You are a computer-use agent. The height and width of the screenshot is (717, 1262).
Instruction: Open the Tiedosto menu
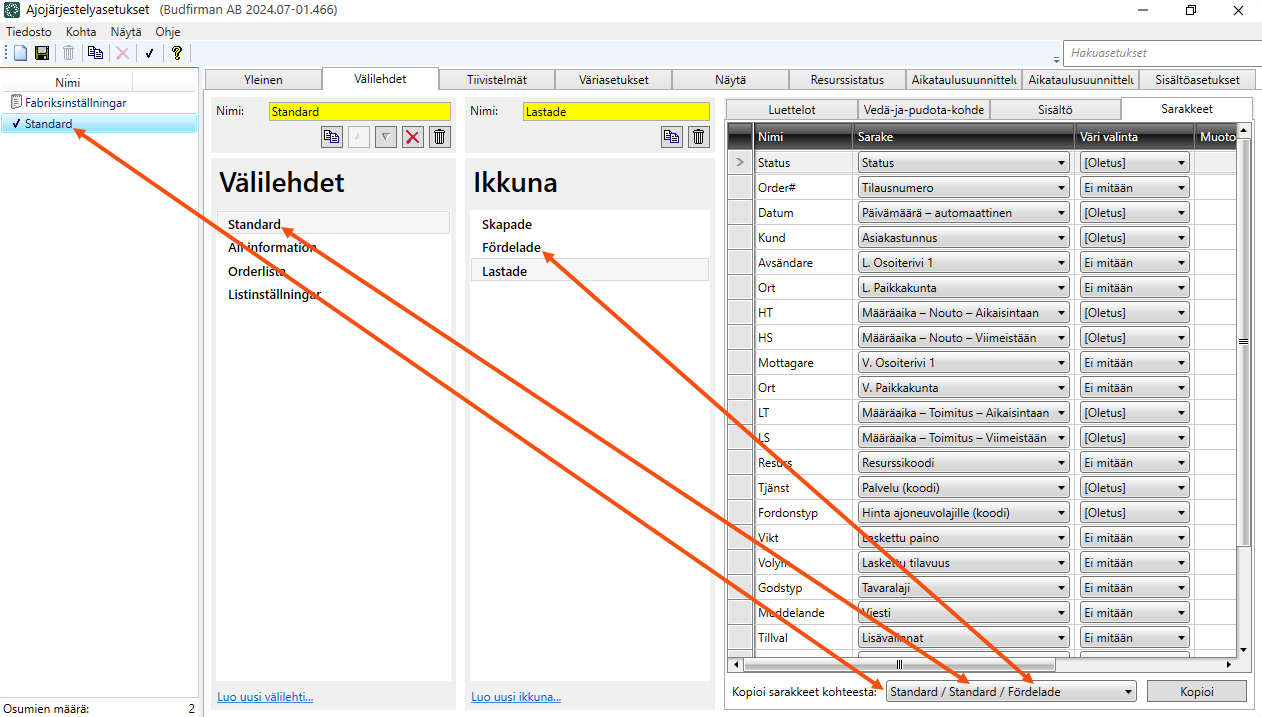click(x=29, y=32)
